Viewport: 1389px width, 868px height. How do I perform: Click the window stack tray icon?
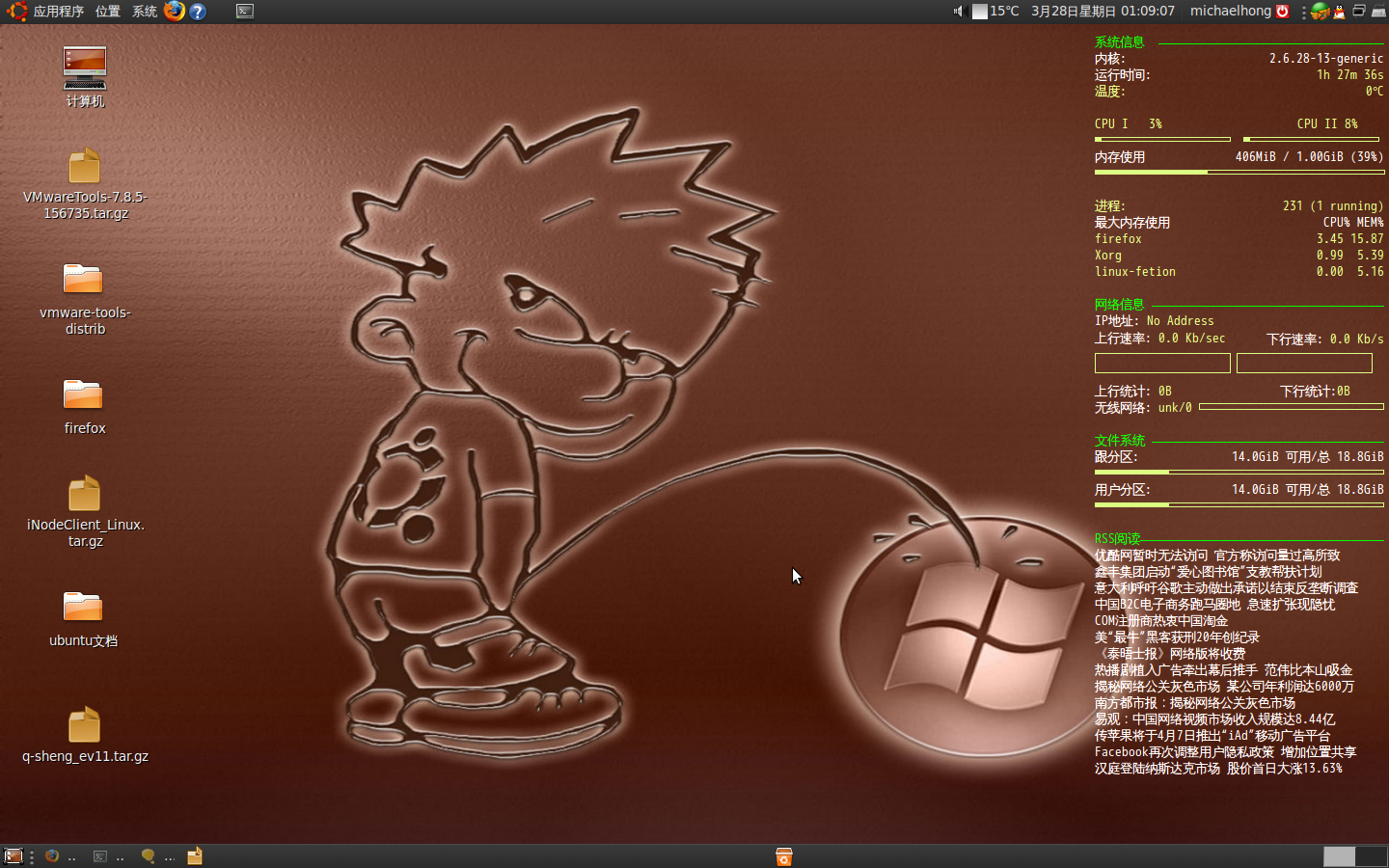(1358, 11)
